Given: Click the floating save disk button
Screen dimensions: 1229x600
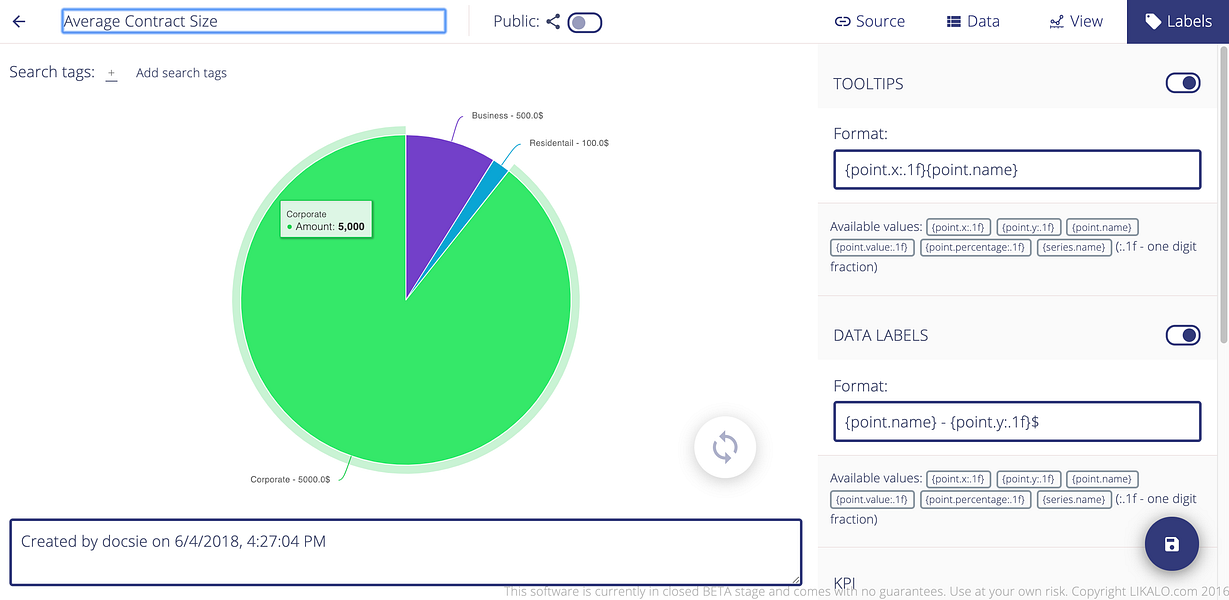Looking at the screenshot, I should [x=1172, y=544].
